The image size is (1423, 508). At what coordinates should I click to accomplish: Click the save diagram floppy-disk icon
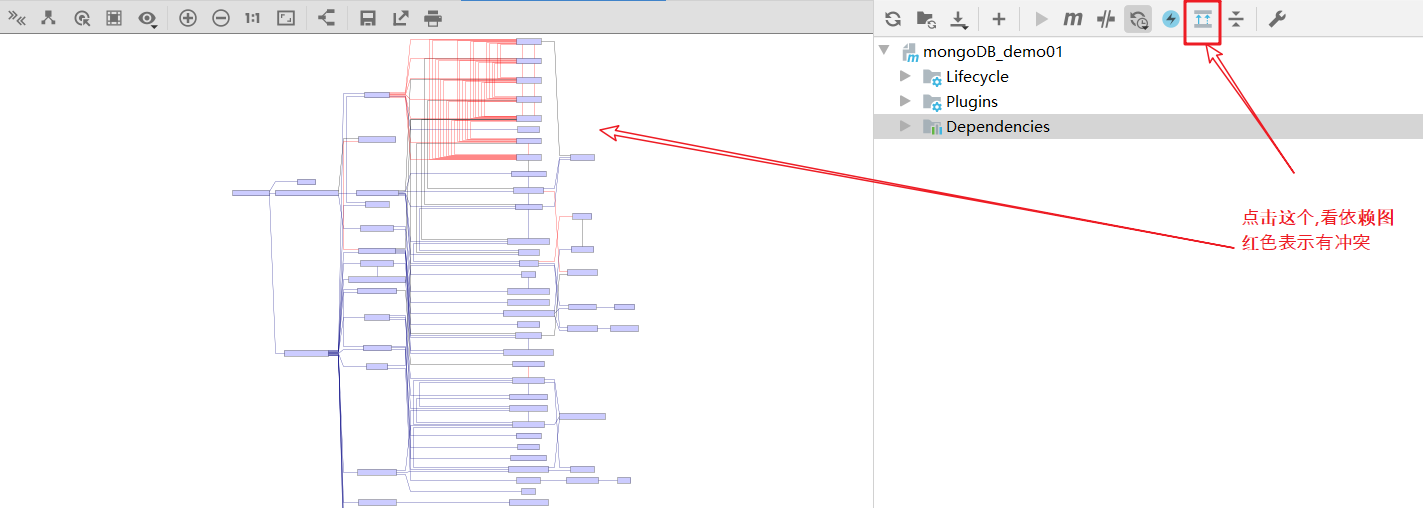pos(368,18)
